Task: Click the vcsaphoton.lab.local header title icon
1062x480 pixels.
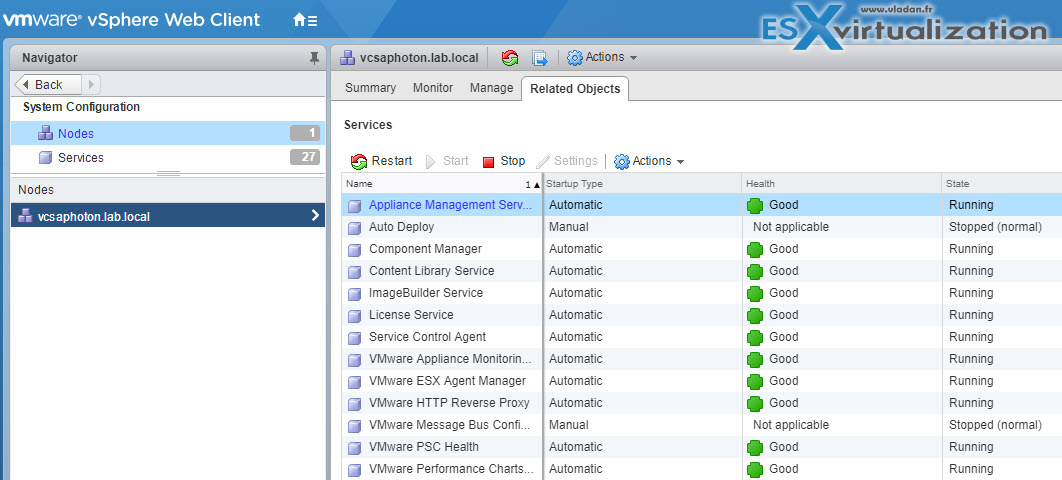Action: 347,58
